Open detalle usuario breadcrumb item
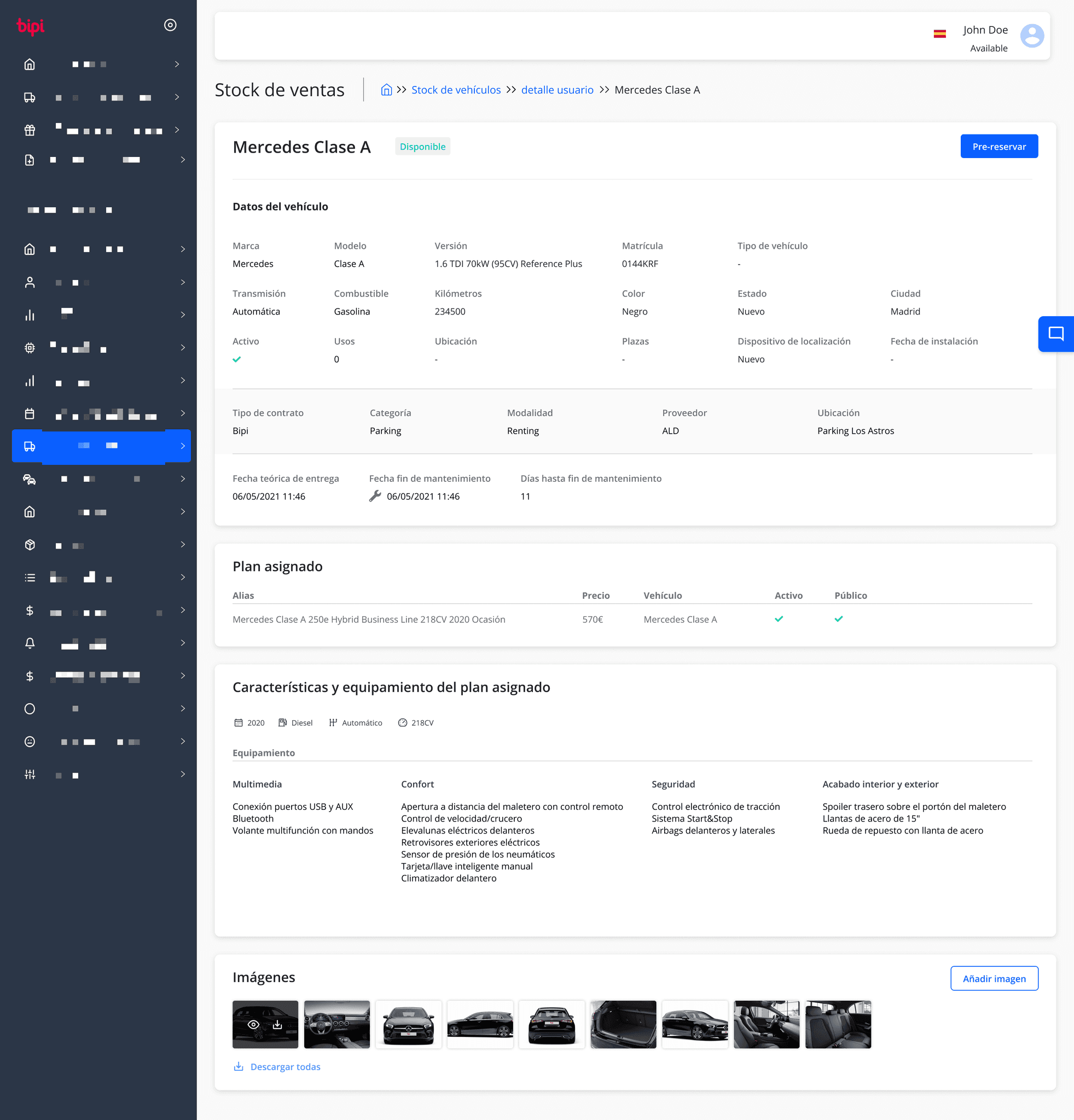This screenshot has height=1120, width=1074. click(x=557, y=90)
